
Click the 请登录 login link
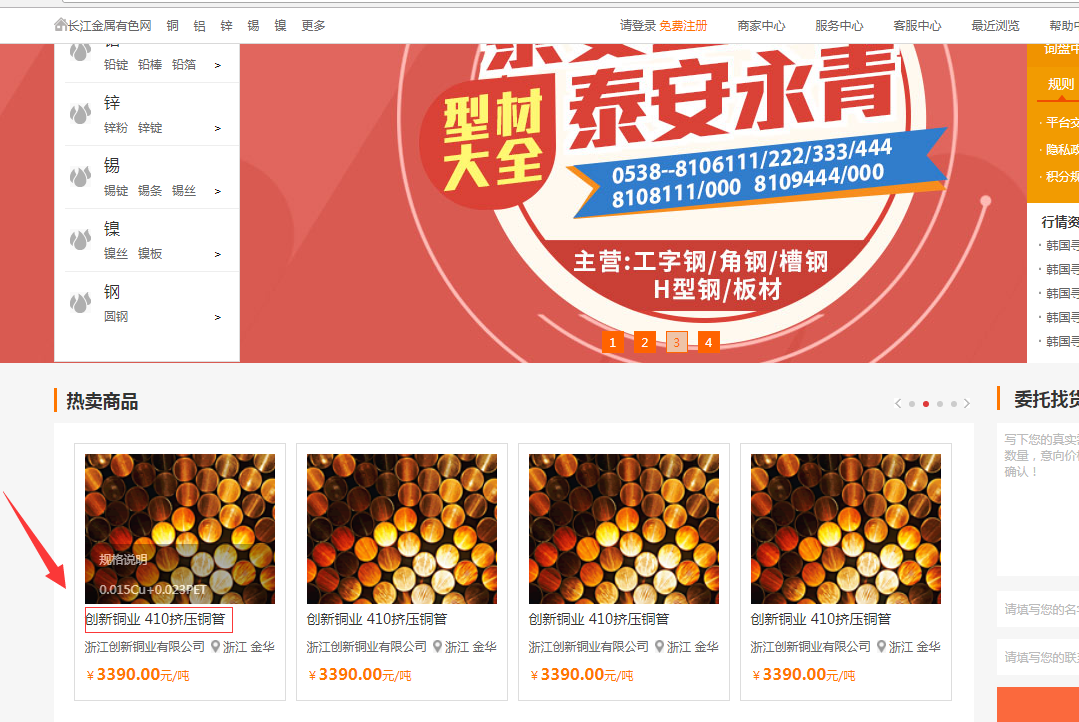click(638, 25)
